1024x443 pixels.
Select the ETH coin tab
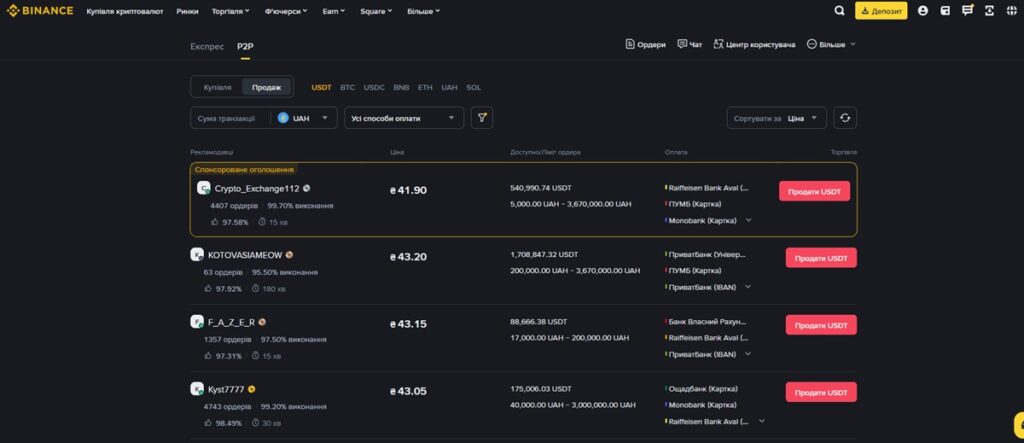(x=425, y=87)
